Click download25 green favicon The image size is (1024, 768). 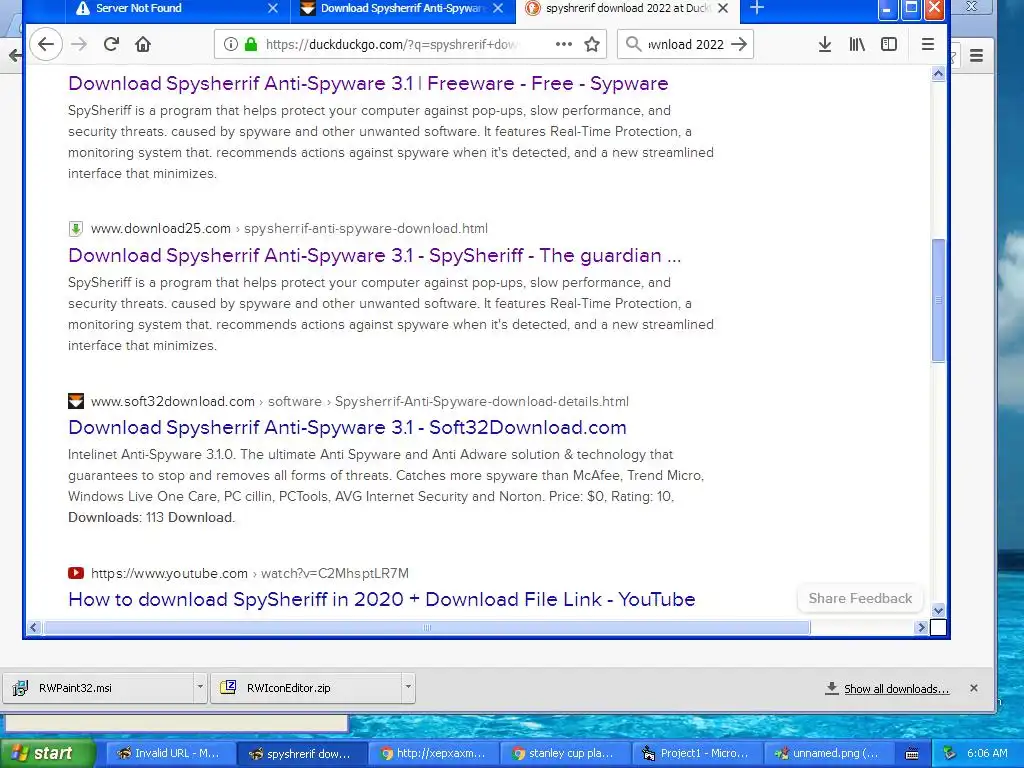(76, 229)
